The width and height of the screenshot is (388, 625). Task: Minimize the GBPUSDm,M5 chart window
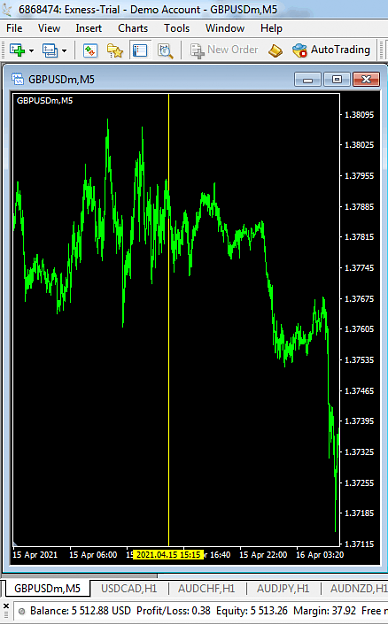[307, 80]
